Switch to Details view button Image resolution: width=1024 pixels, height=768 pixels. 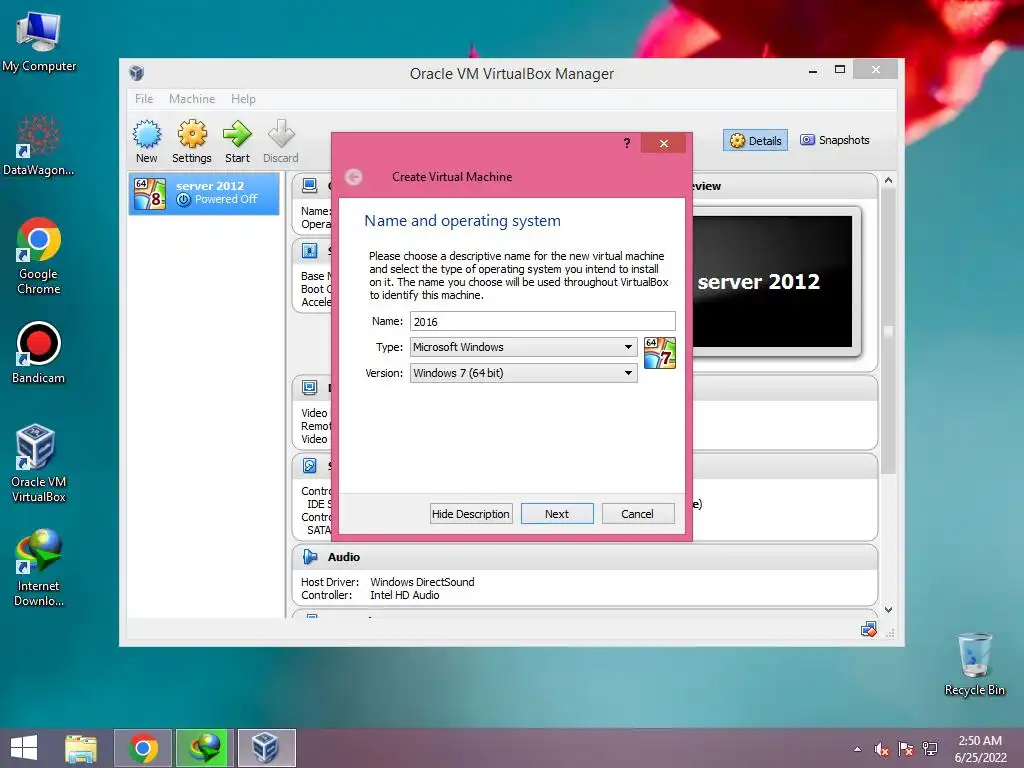756,140
